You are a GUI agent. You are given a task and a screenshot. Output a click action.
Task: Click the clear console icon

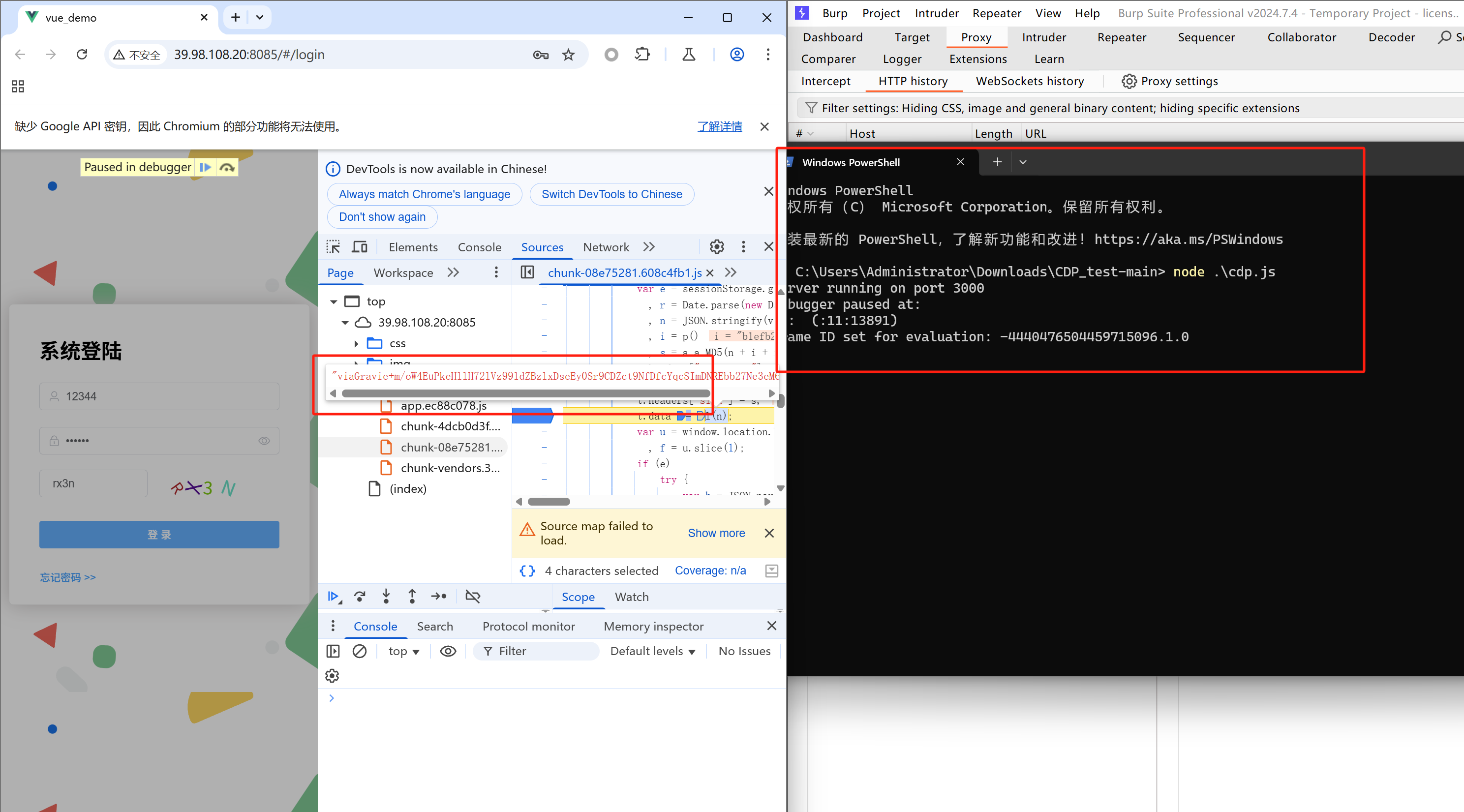(359, 651)
